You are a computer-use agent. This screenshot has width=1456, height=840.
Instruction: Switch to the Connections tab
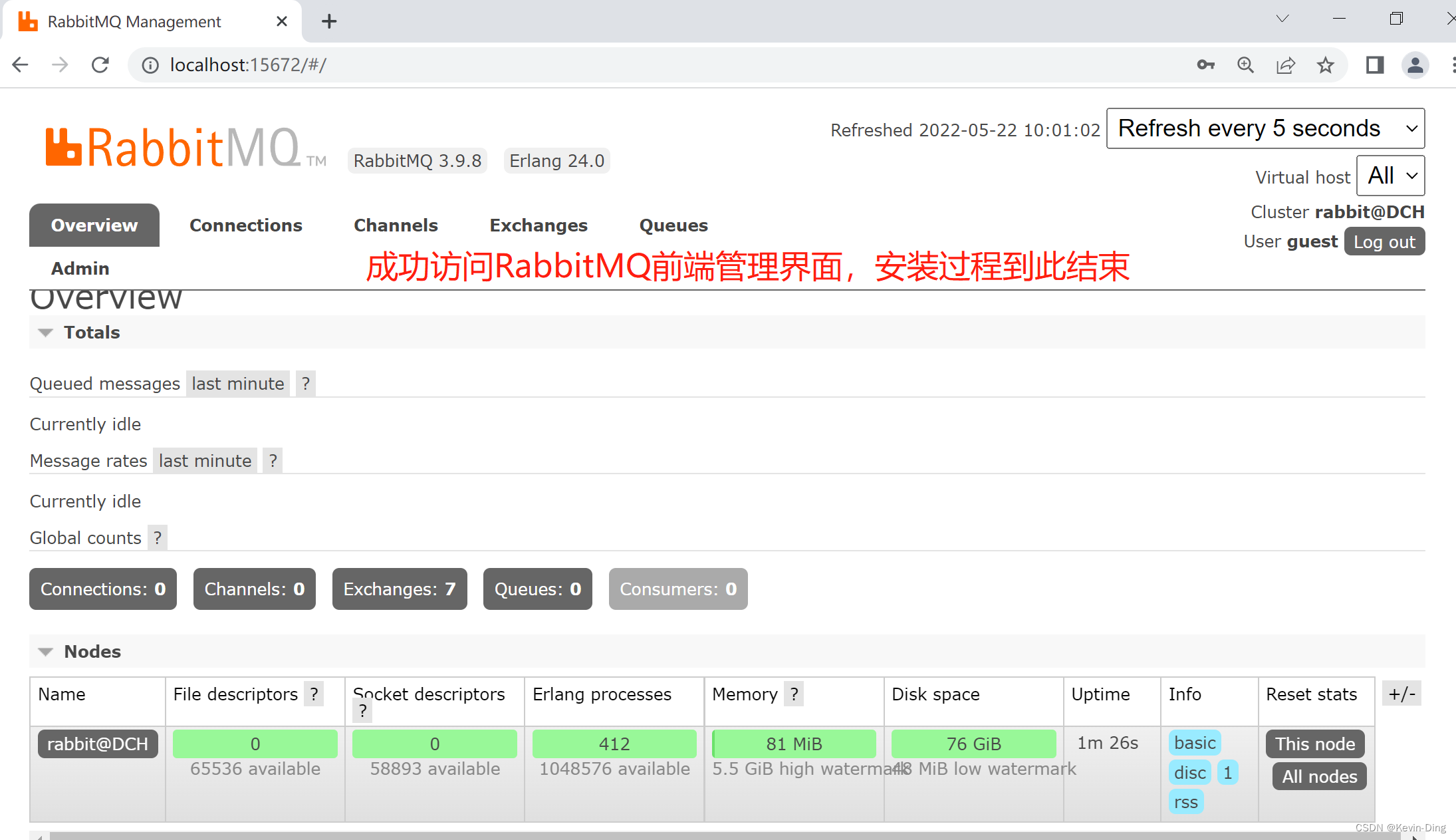pyautogui.click(x=246, y=225)
